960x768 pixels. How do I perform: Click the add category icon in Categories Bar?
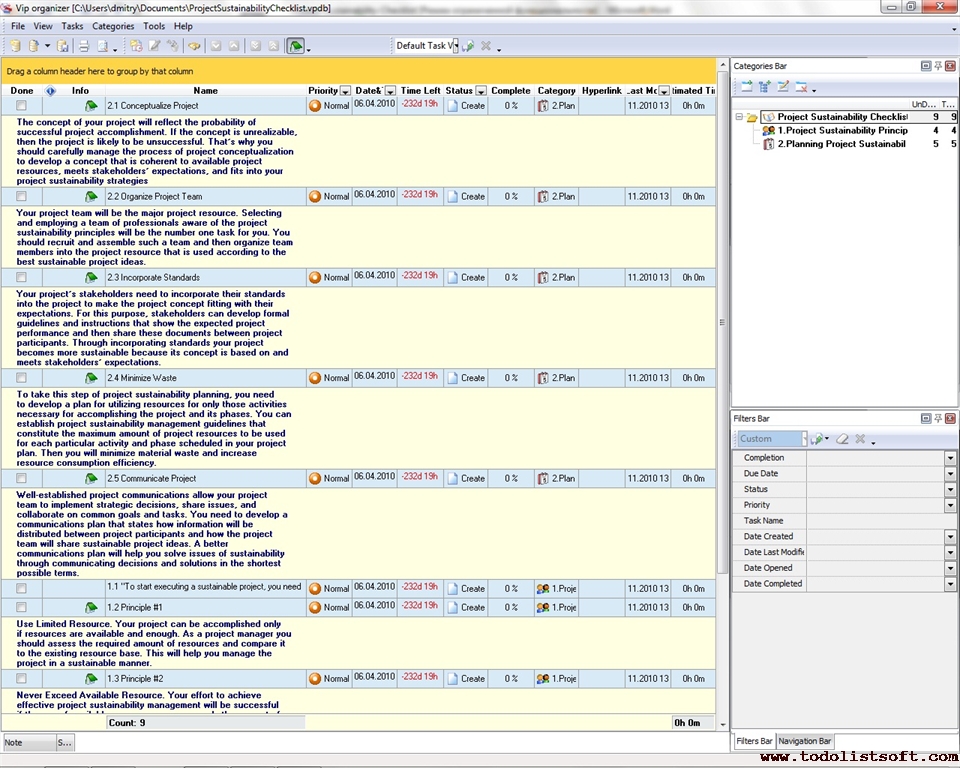click(746, 87)
